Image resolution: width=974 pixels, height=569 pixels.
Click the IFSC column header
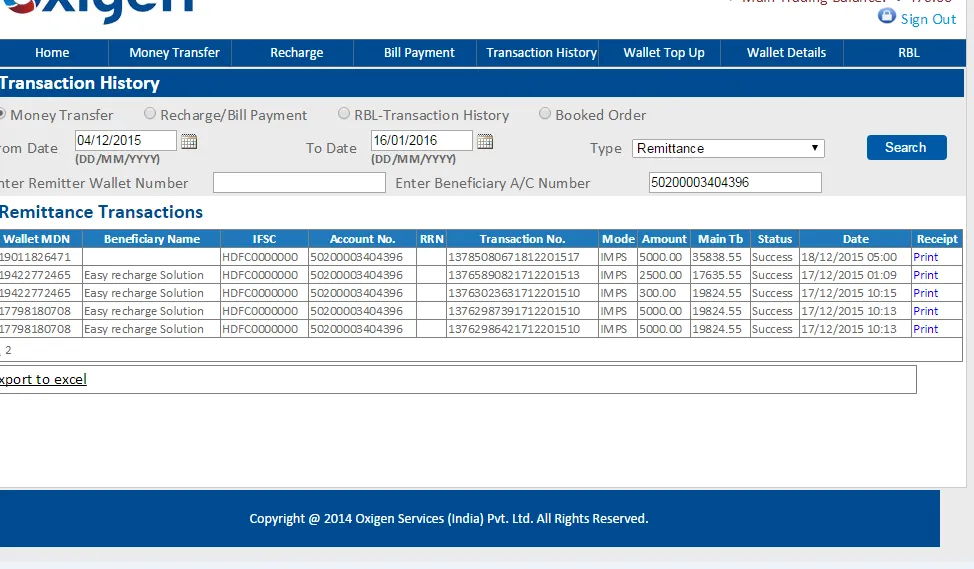coord(265,239)
